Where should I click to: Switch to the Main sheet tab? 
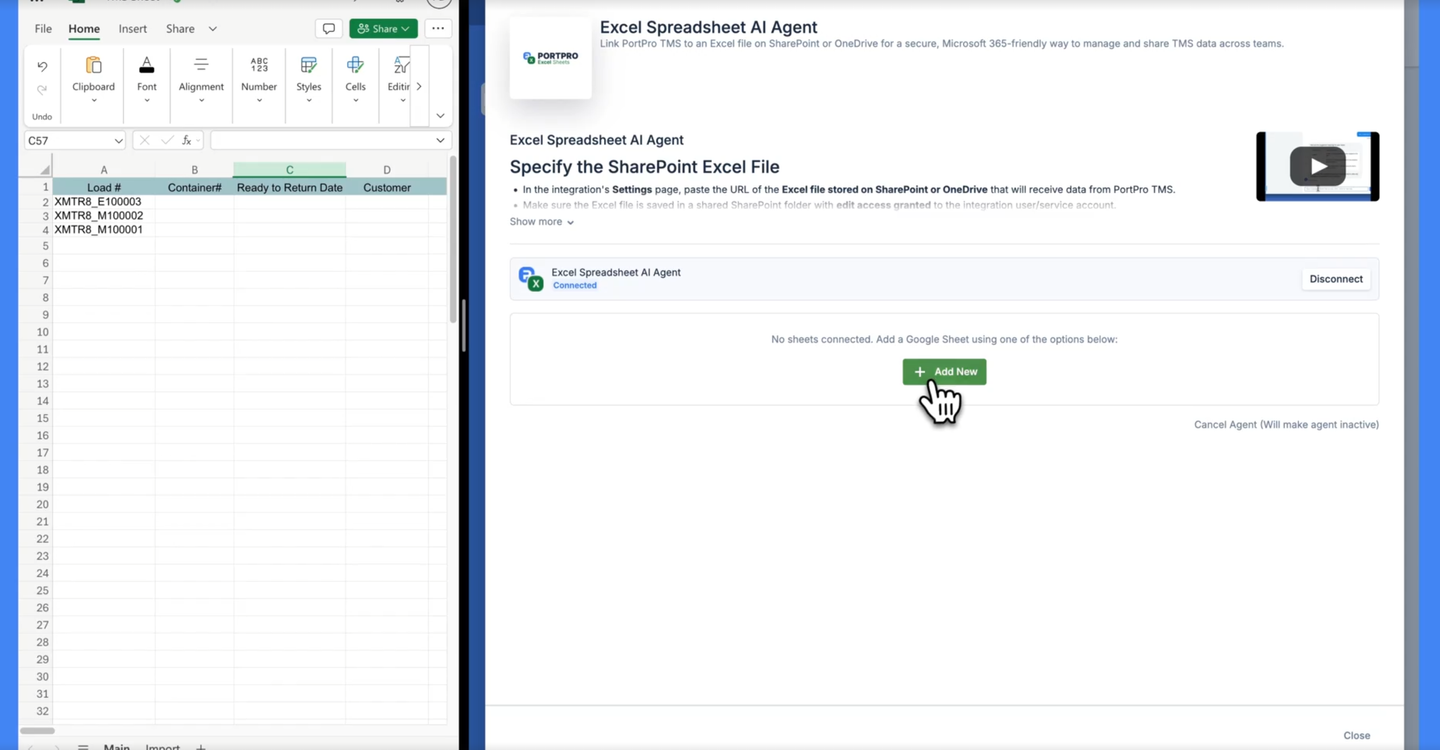click(117, 745)
